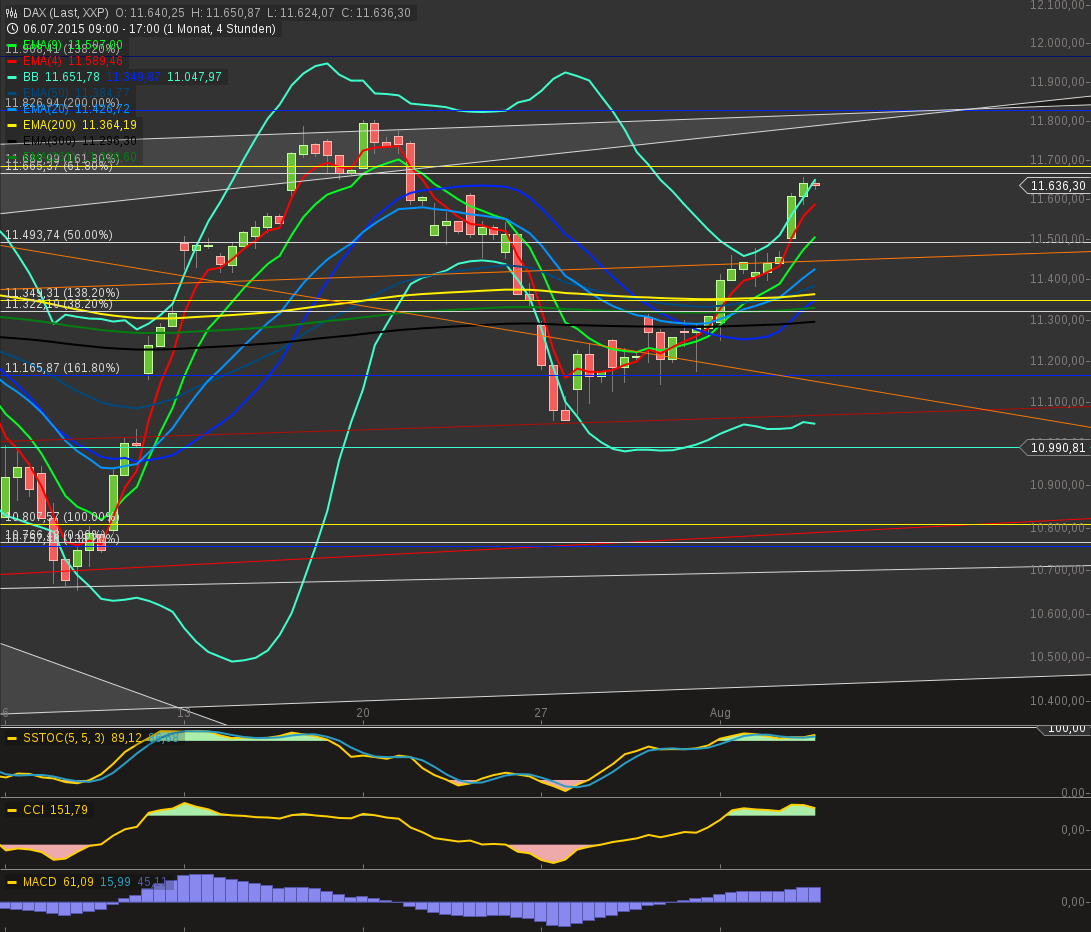The width and height of the screenshot is (1091, 932).
Task: Click the light-blue EMA(20) legend marker
Action: coord(12,109)
